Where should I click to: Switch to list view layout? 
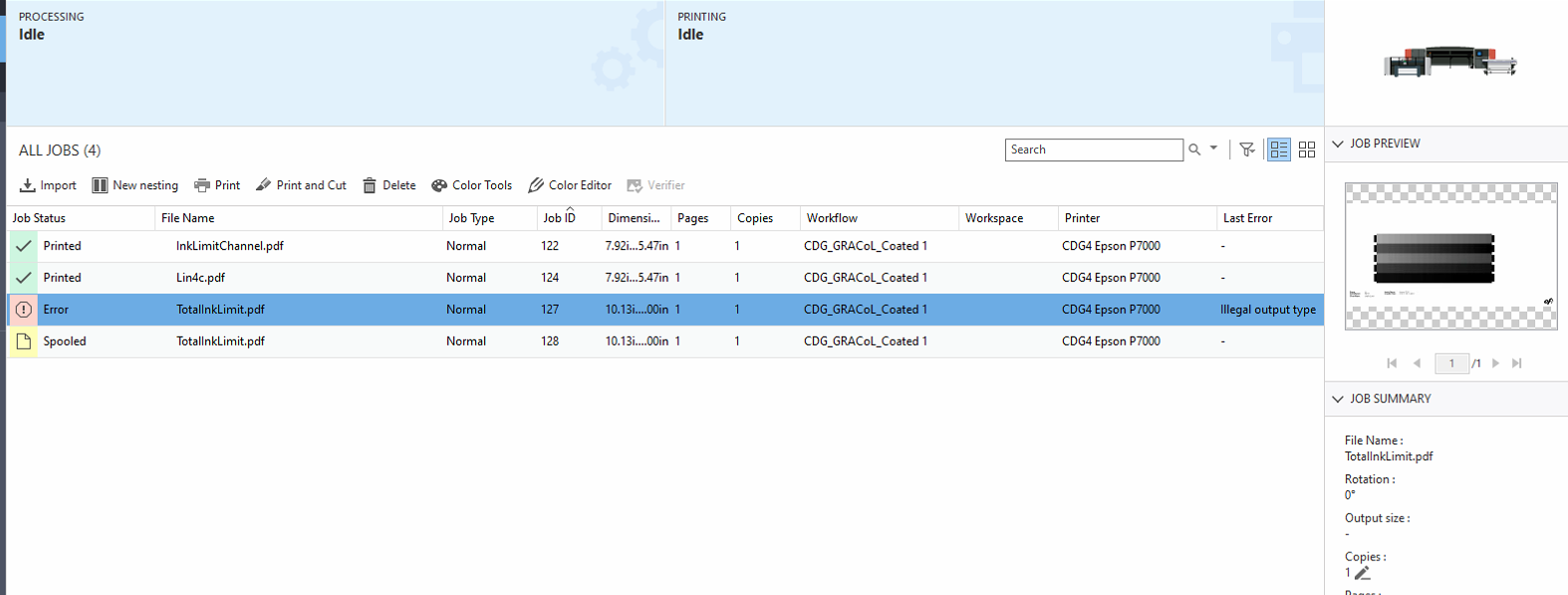pos(1279,149)
